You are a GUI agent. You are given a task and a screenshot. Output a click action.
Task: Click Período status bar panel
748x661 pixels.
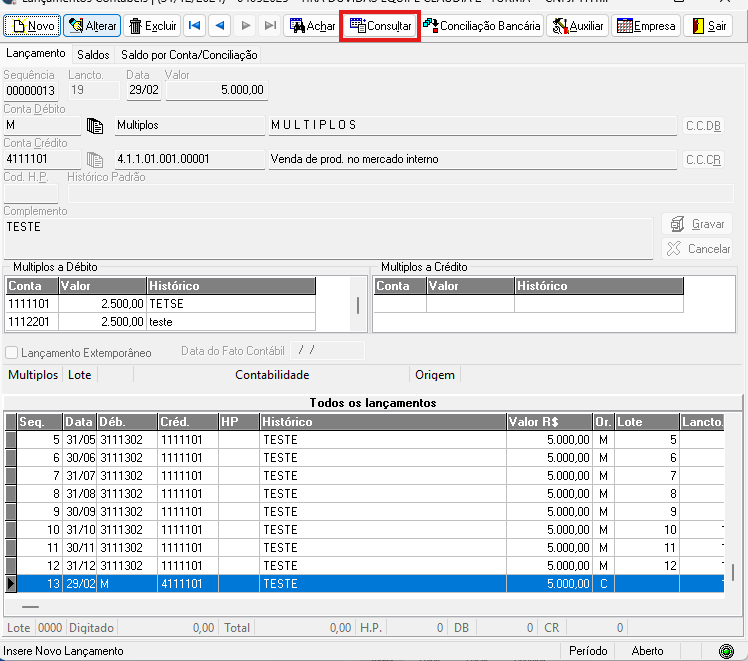[x=588, y=651]
